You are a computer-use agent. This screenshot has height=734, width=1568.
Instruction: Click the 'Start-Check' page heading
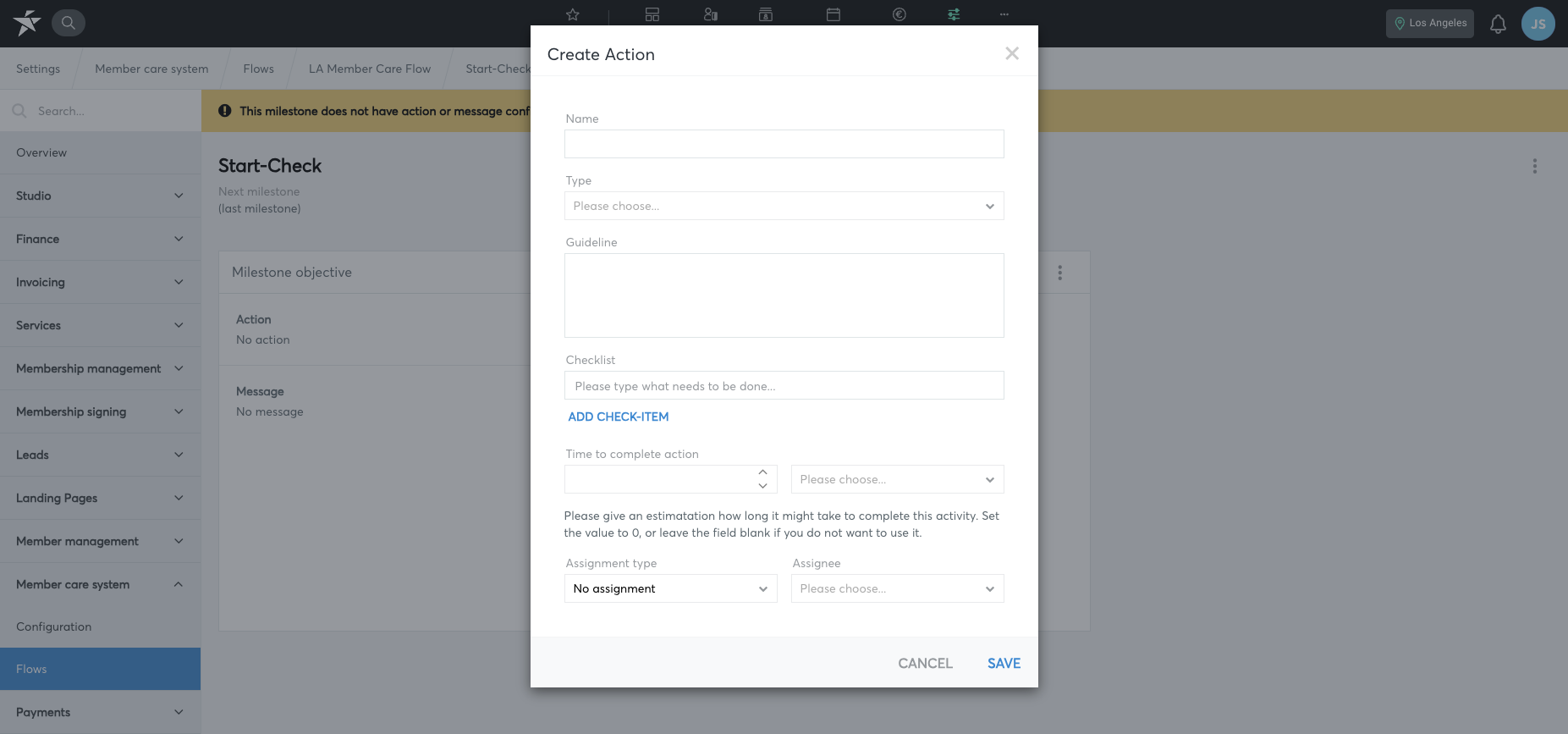pos(270,166)
